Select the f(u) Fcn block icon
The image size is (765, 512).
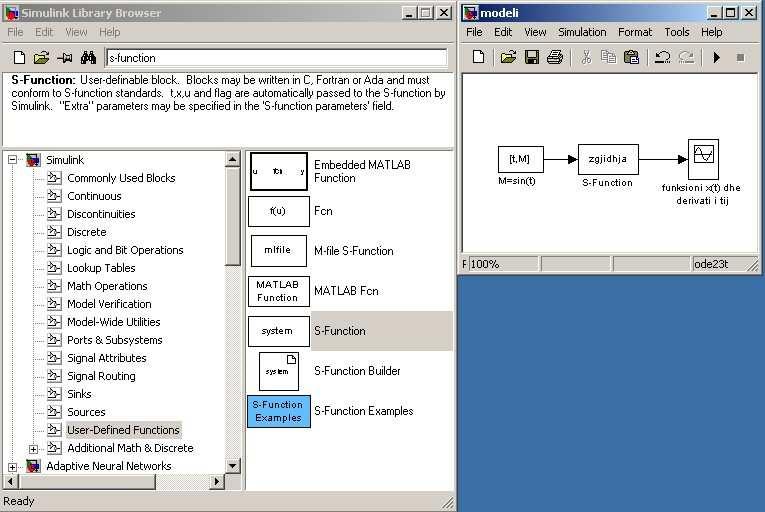click(x=279, y=211)
